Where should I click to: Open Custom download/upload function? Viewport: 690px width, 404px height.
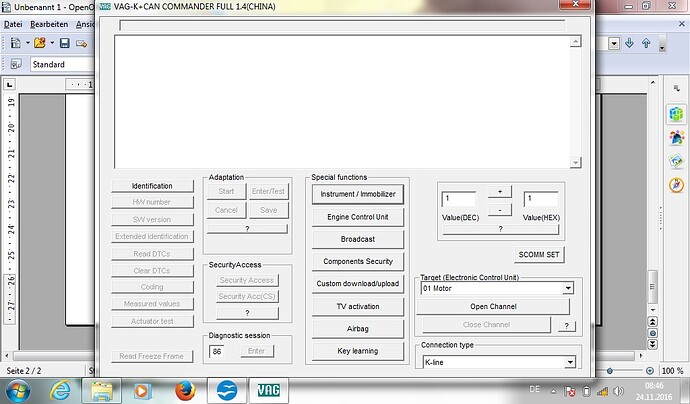(358, 284)
